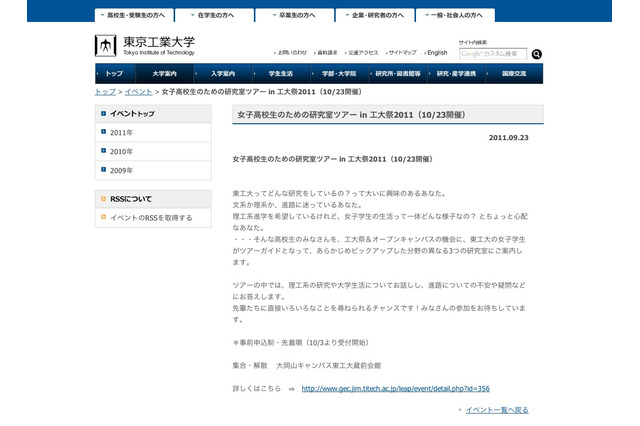Select 国際交流 in the main navigation bar
This screenshot has width=640, height=426.
click(x=514, y=73)
